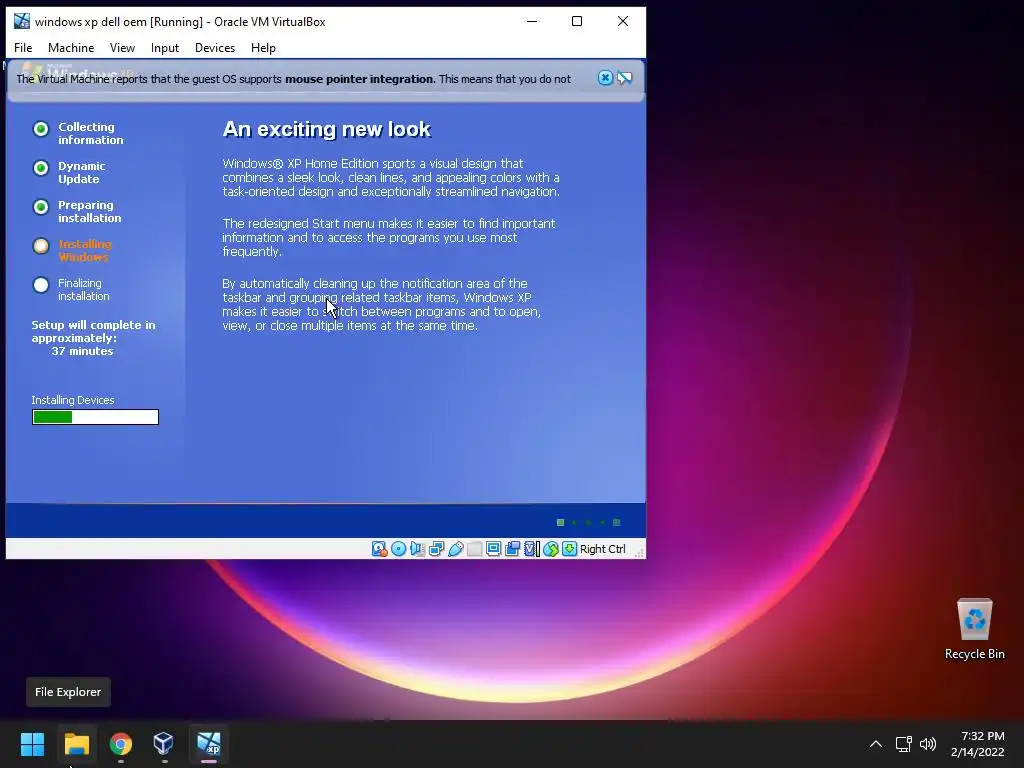Click the don't-show-again notification icon
This screenshot has width=1024, height=768.
[625, 78]
